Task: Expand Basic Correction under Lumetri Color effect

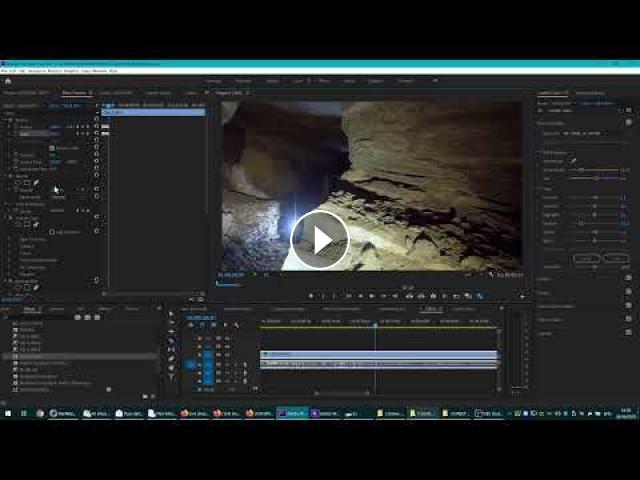Action: click(10, 239)
